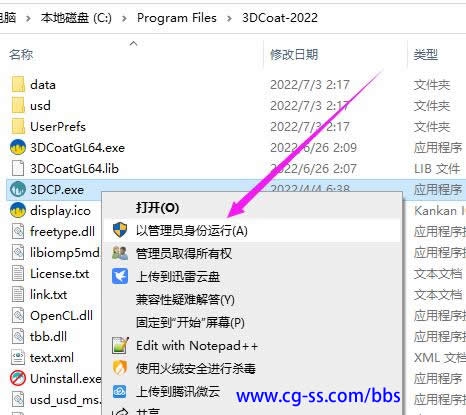Click the 3DCoatGL64.exe application icon
This screenshot has width=466, height=415.
(x=18, y=147)
